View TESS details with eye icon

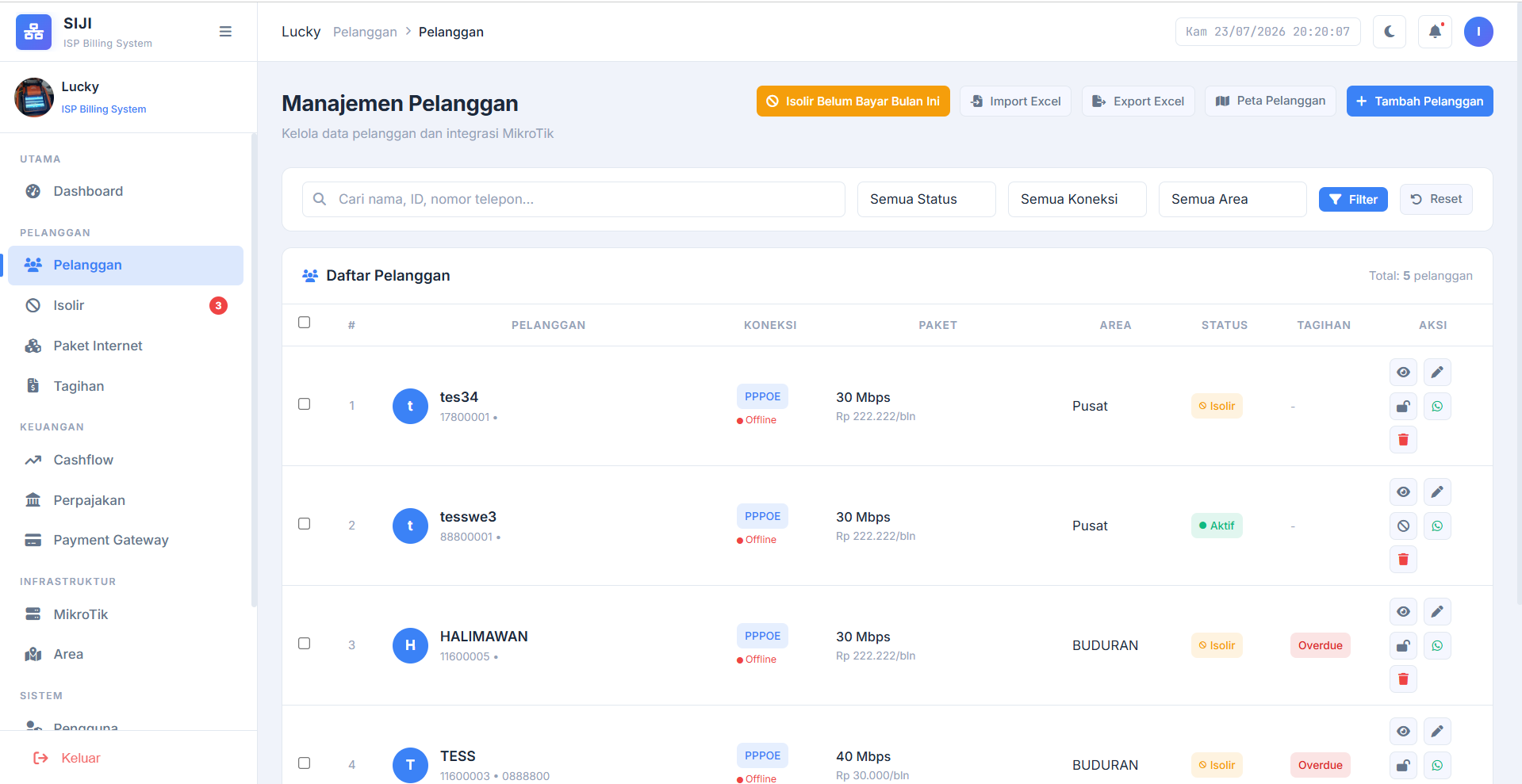point(1403,732)
